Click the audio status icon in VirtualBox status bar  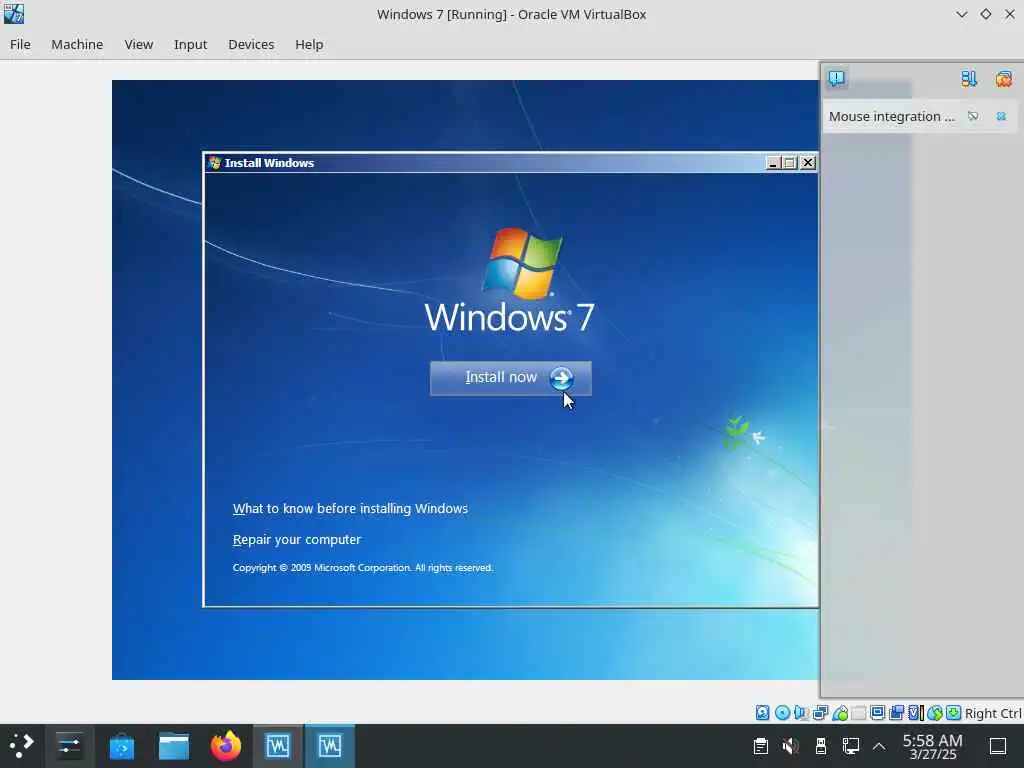[801, 712]
